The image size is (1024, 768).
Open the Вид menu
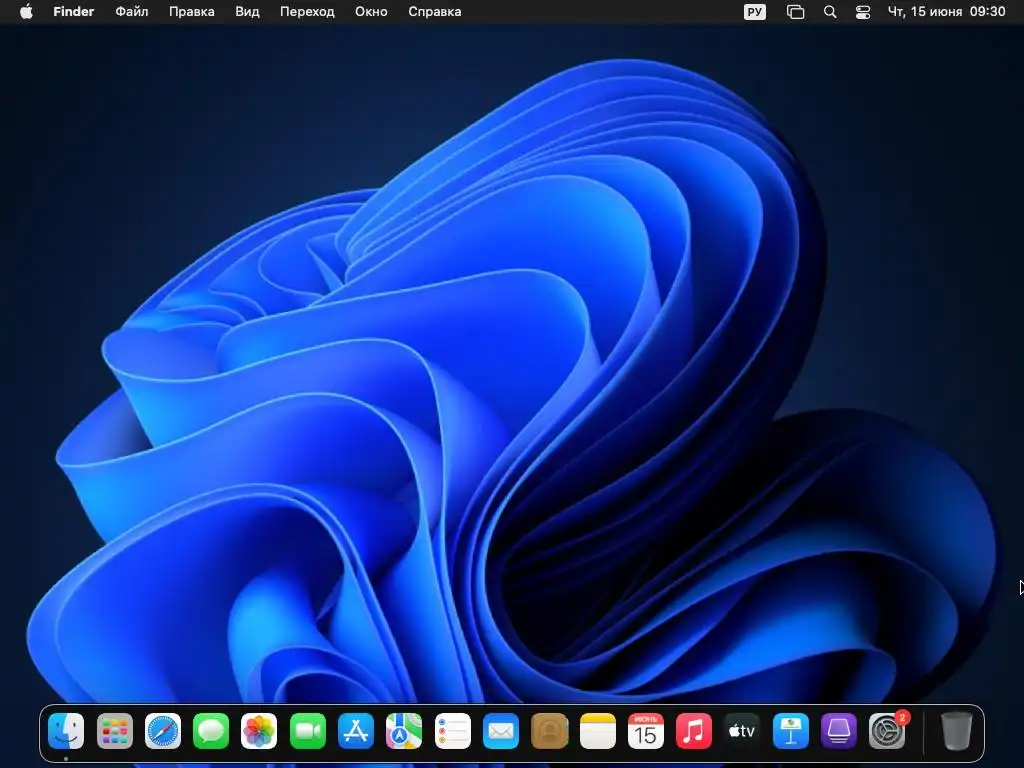coord(247,12)
